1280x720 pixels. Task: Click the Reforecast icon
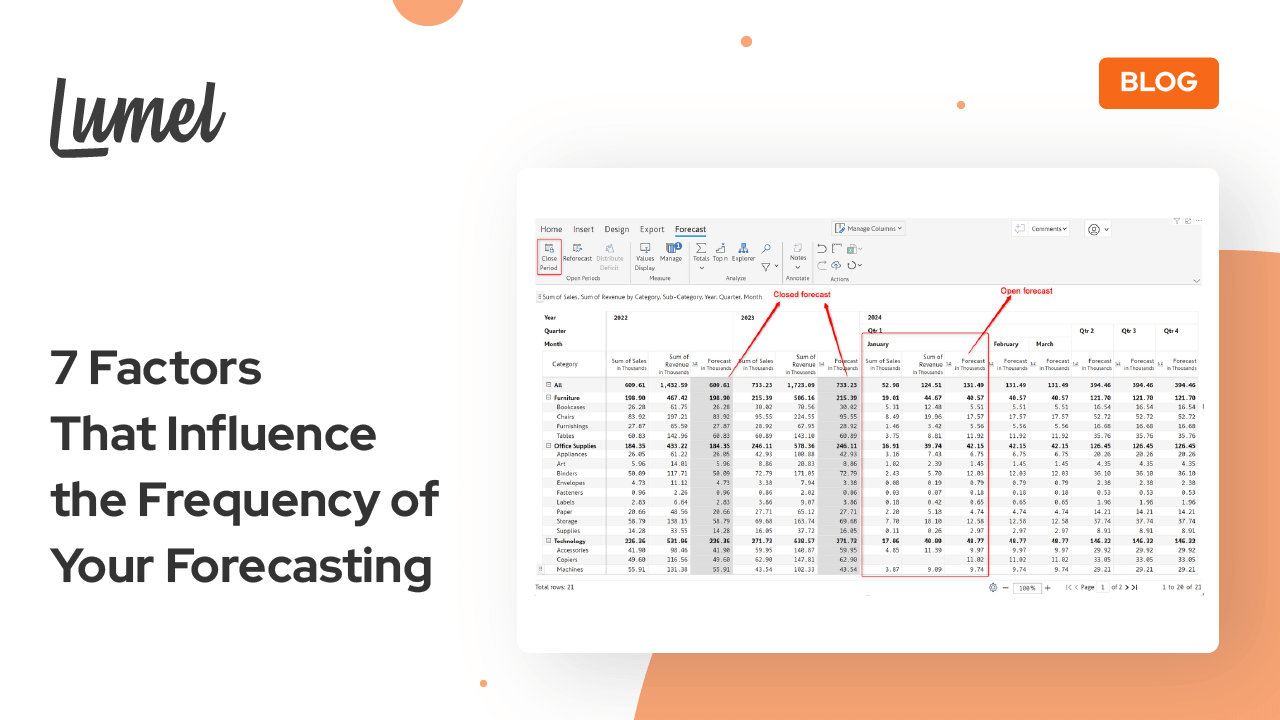(577, 249)
